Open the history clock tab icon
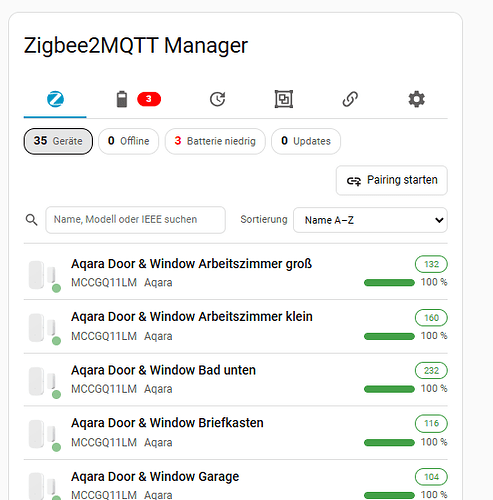Image resolution: width=493 pixels, height=500 pixels. 217,99
